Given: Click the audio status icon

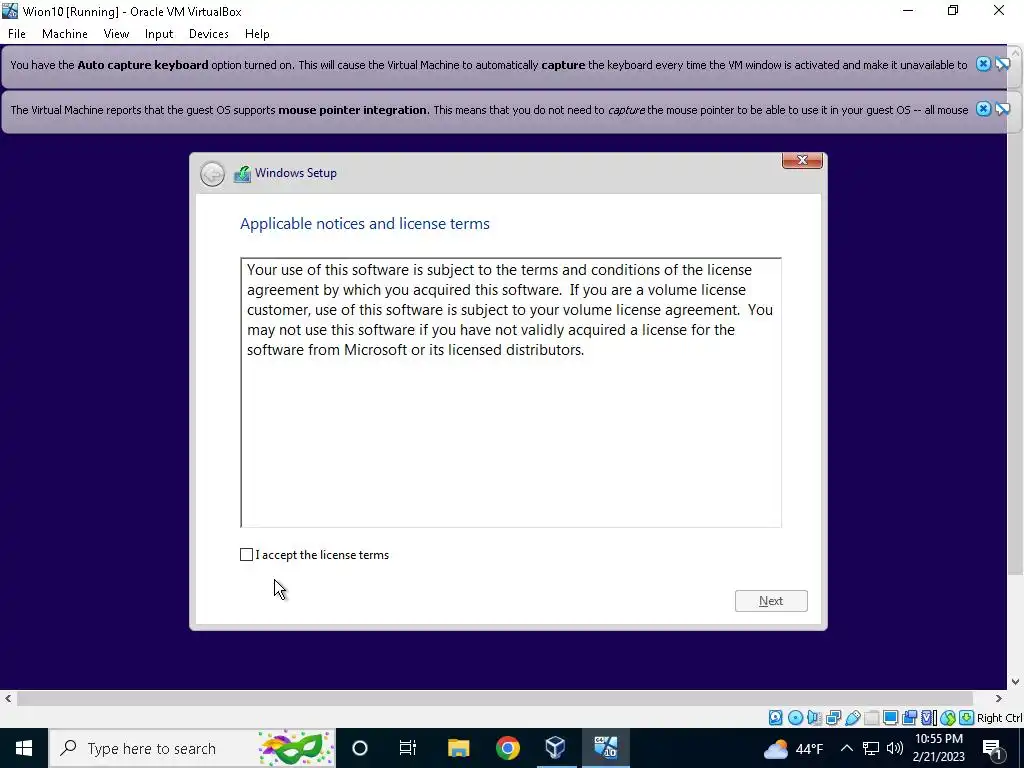Looking at the screenshot, I should pyautogui.click(x=814, y=718).
